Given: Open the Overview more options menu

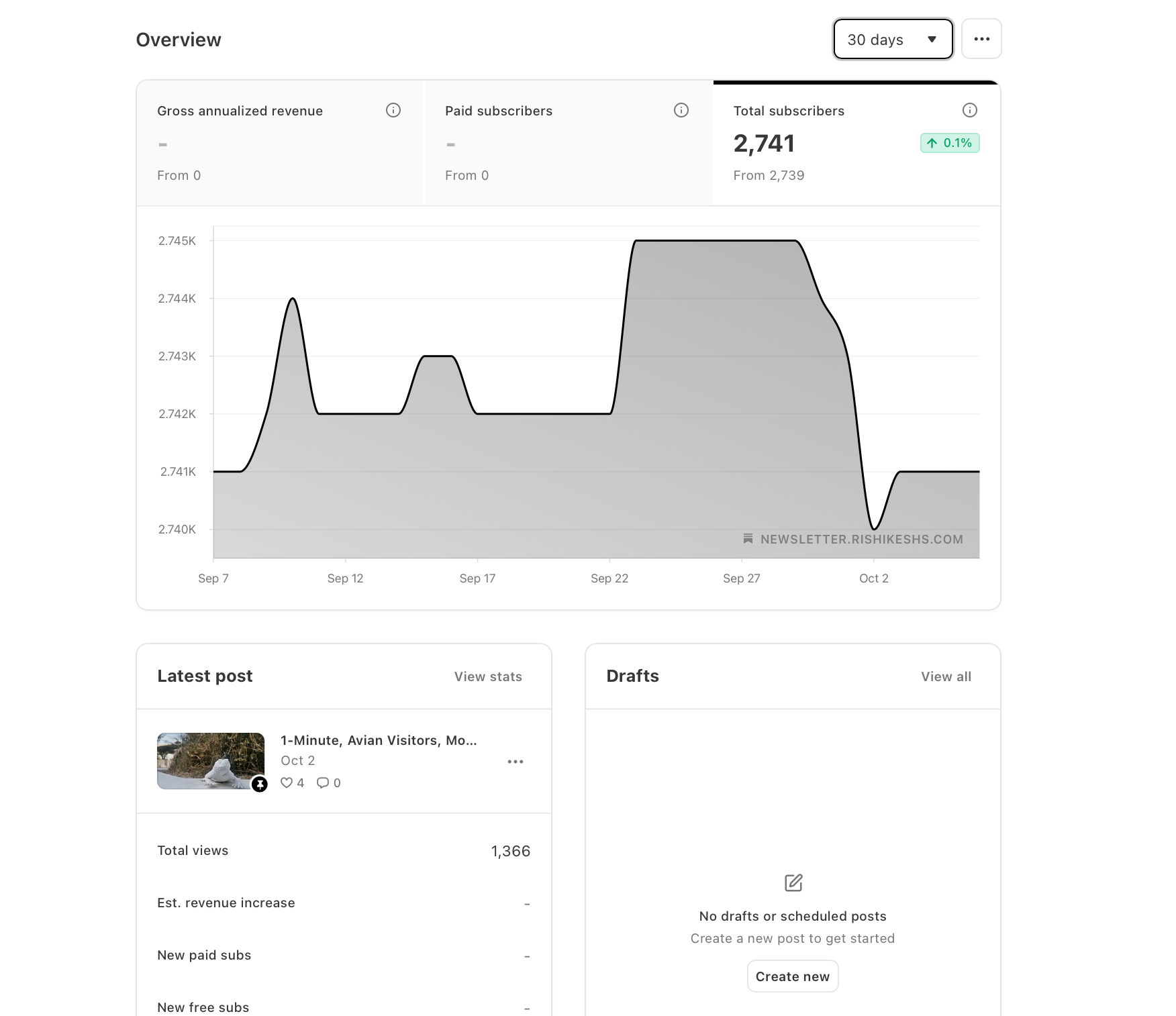Looking at the screenshot, I should (x=981, y=40).
